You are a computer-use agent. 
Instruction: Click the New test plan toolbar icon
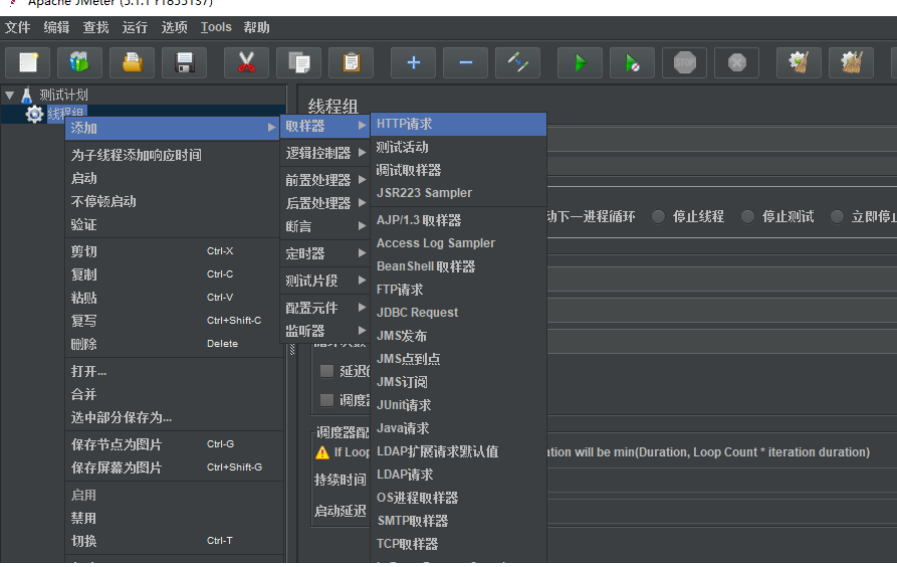click(x=28, y=62)
